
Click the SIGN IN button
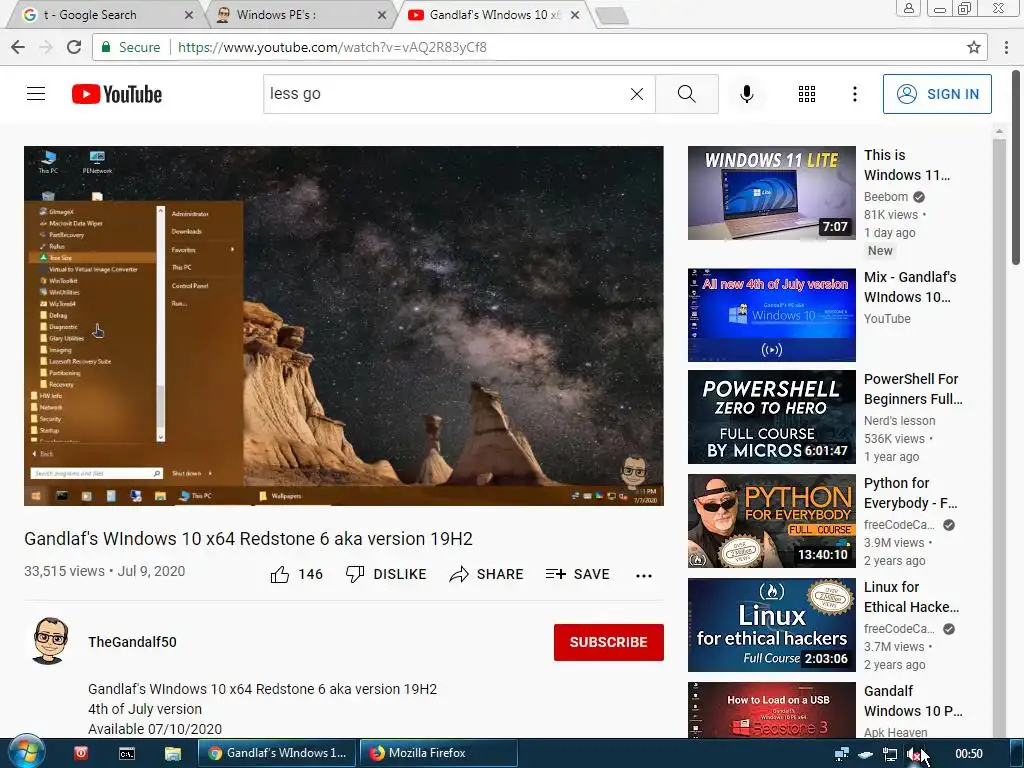937,94
